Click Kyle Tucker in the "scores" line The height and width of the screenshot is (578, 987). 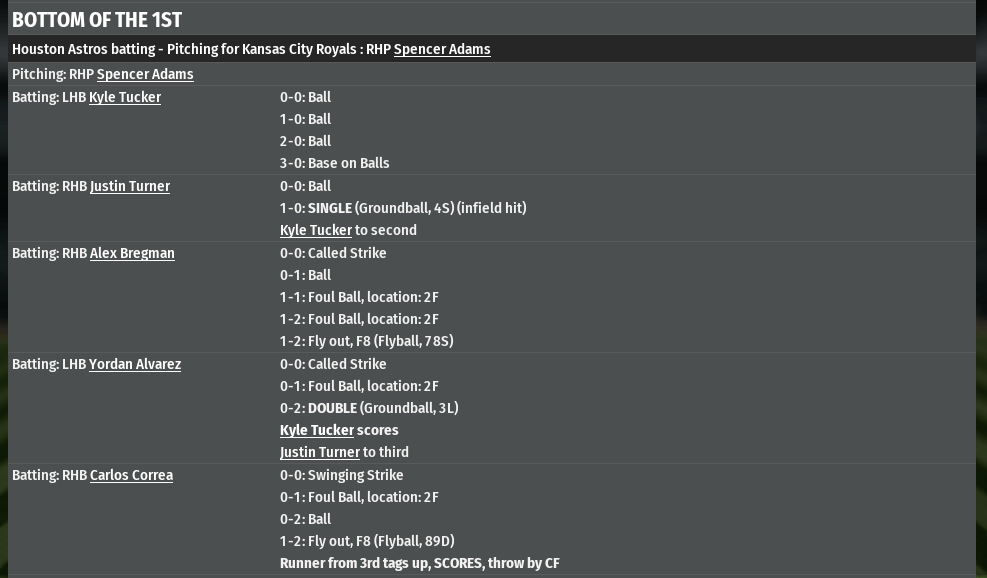tap(317, 430)
